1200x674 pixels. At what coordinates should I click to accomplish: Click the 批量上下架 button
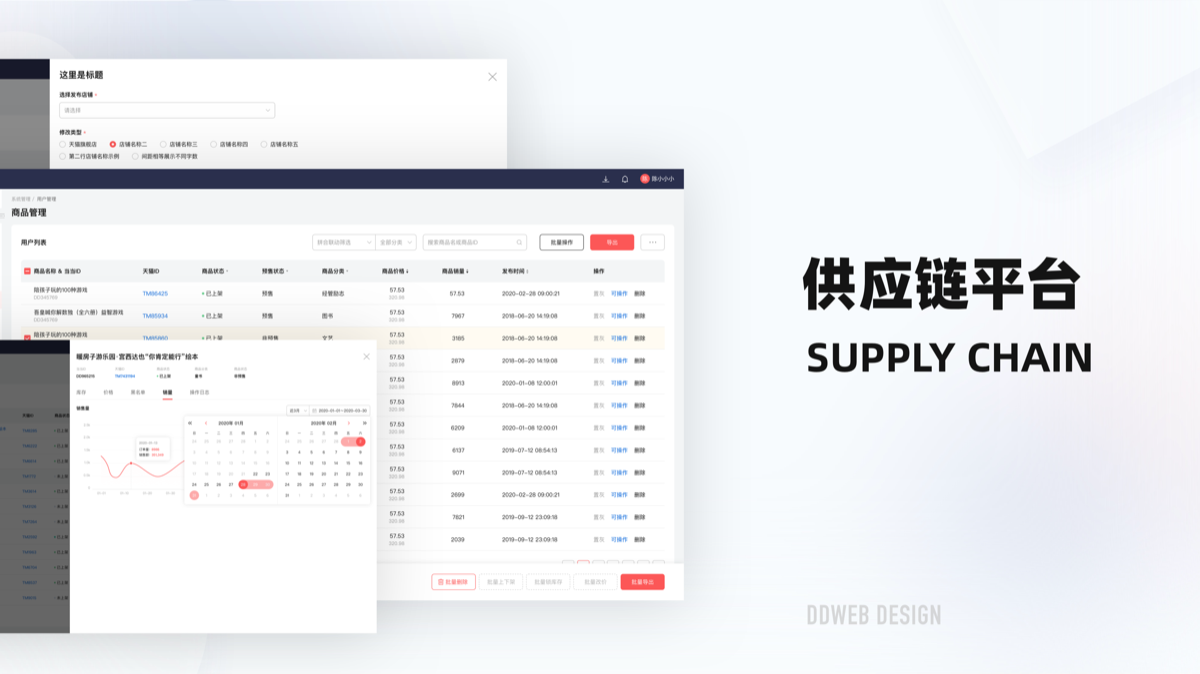pyautogui.click(x=501, y=582)
